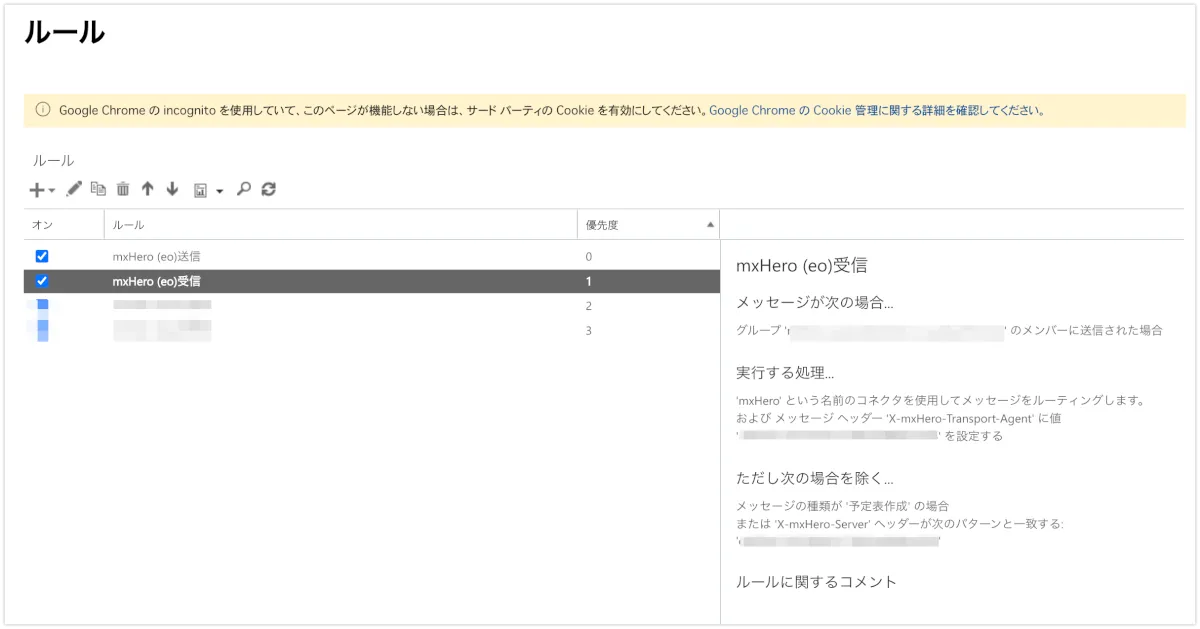1200x629 pixels.
Task: Toggle the checkbox of the priority 2 rule
Action: tap(42, 305)
